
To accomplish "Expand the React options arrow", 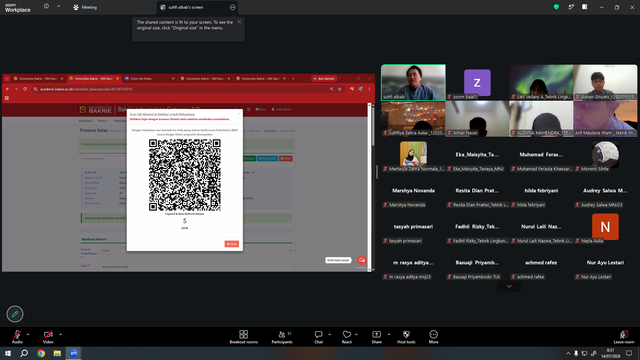I will pos(356,334).
